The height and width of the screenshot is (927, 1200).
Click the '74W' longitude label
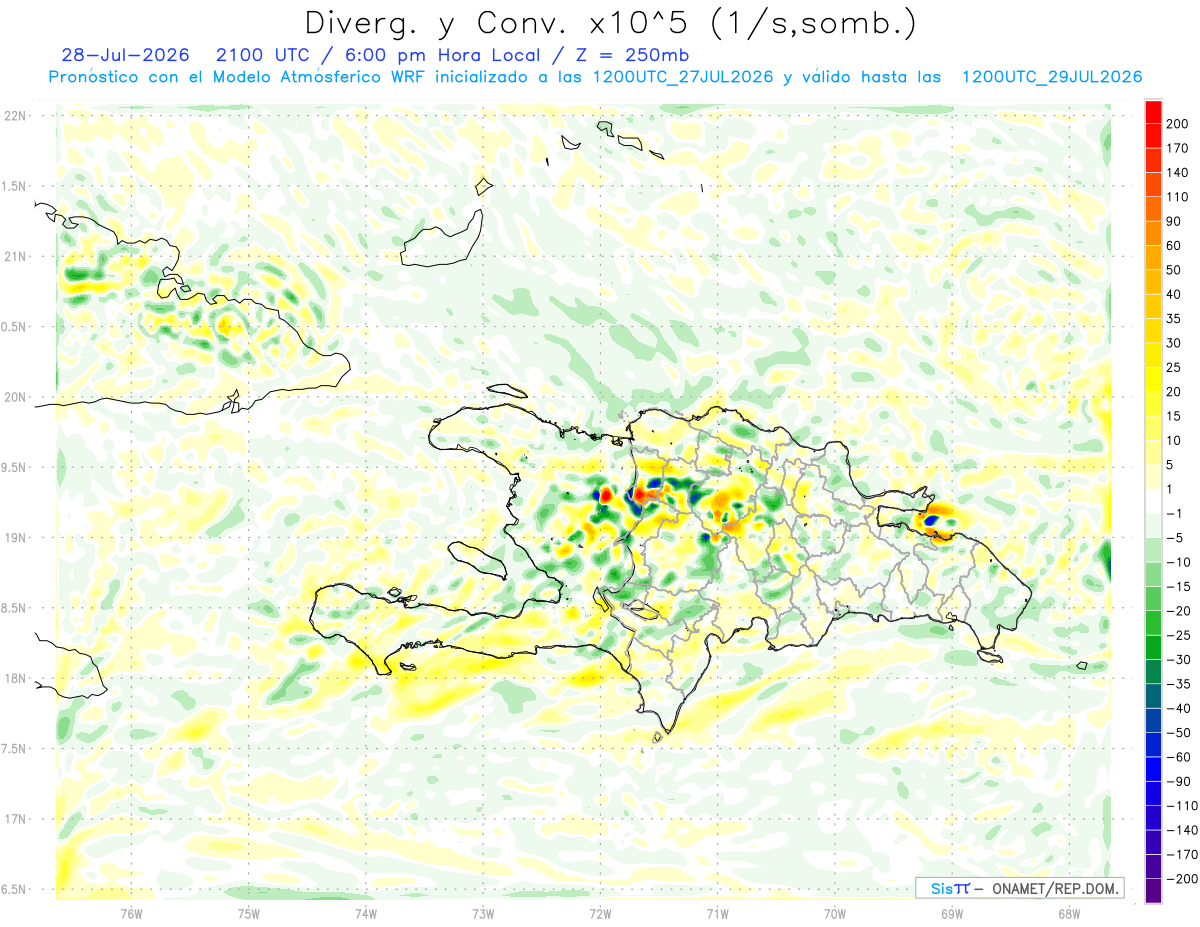click(x=366, y=913)
